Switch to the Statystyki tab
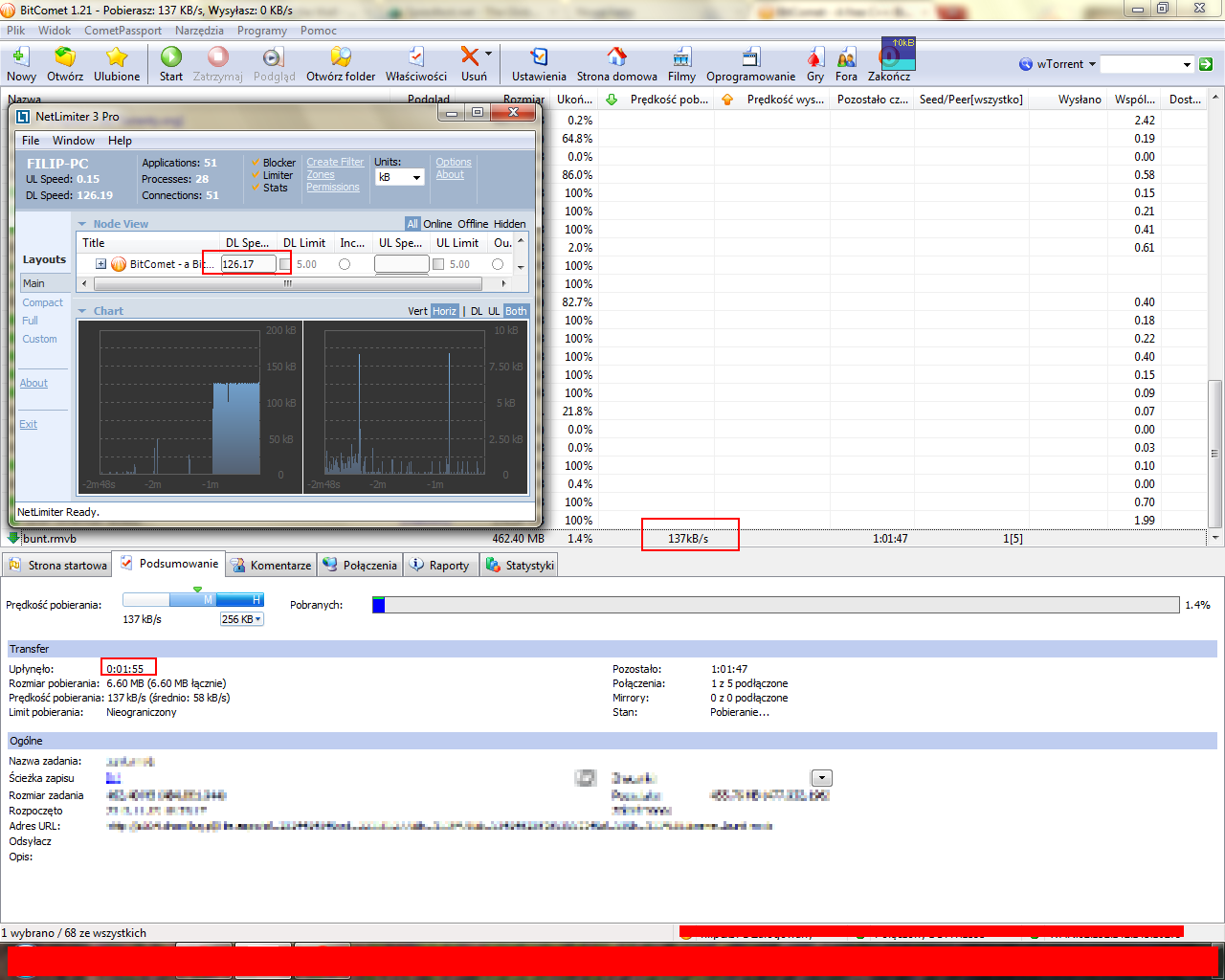Viewport: 1225px width, 980px height. pos(520,565)
